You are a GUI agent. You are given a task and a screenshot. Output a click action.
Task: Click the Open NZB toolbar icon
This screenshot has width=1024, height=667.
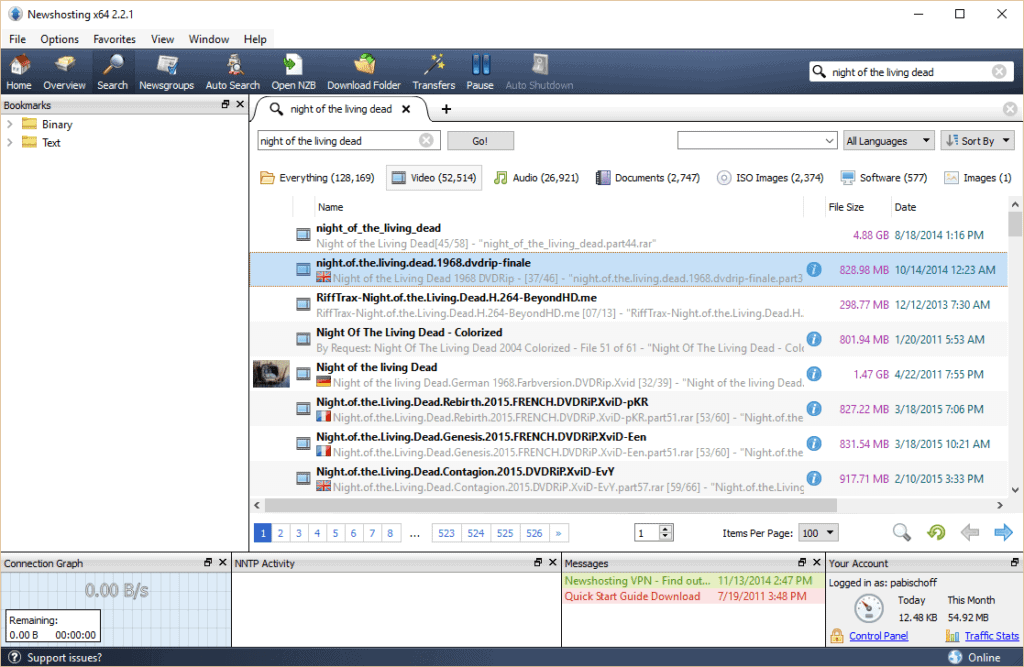point(293,72)
